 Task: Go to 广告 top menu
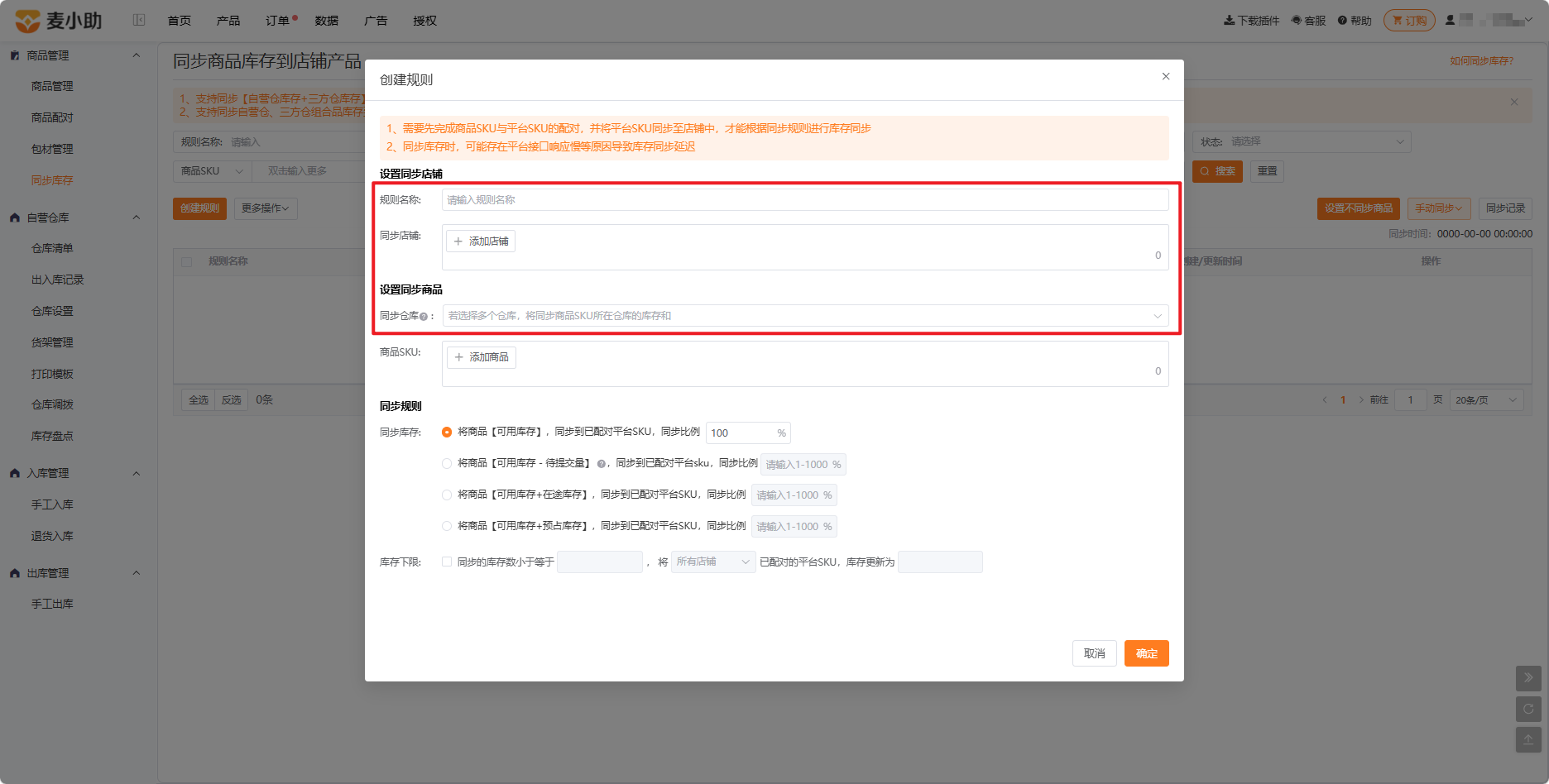coord(376,21)
